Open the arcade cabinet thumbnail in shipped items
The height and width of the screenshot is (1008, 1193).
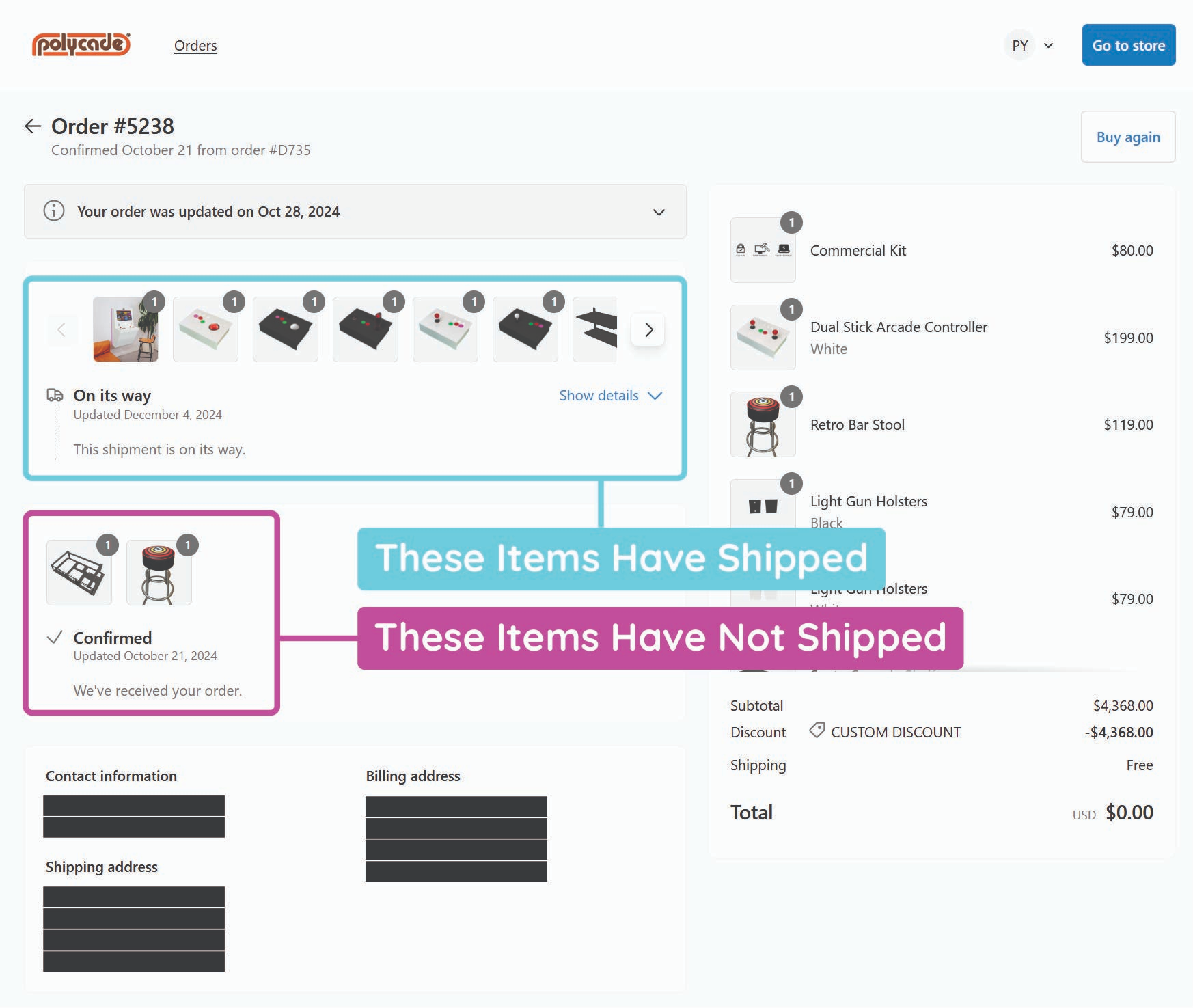coord(126,329)
